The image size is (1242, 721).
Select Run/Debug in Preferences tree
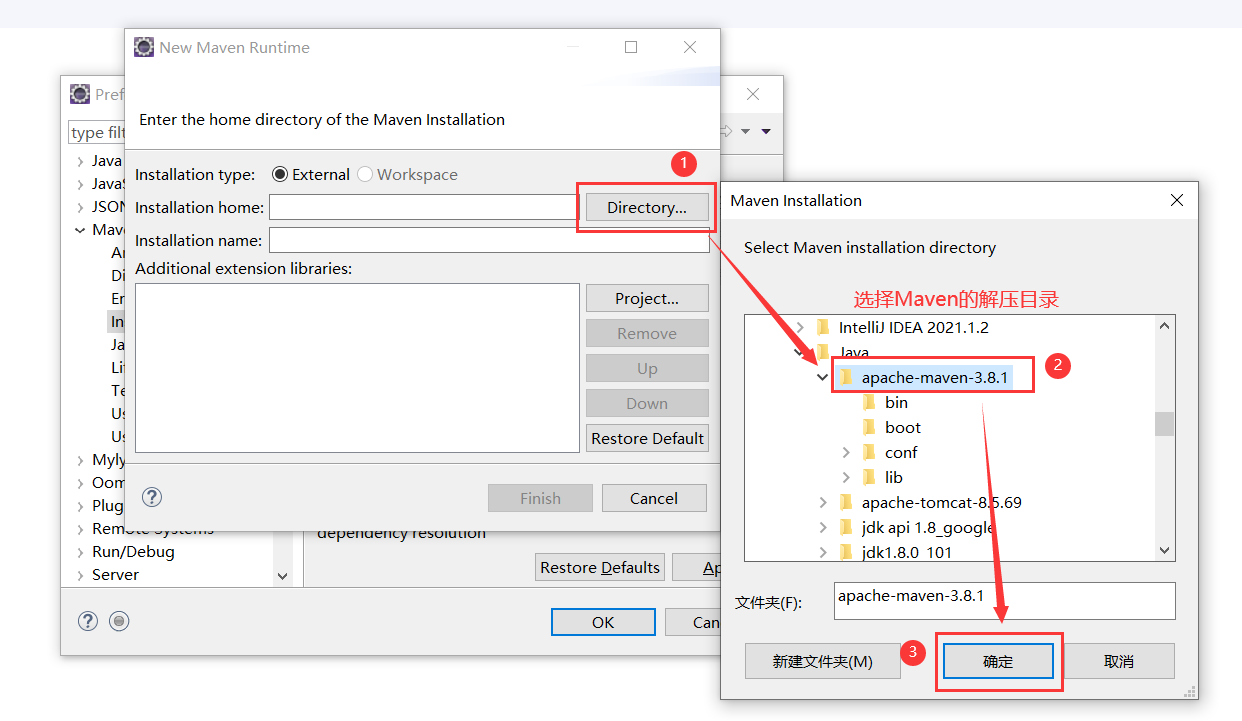tap(133, 552)
